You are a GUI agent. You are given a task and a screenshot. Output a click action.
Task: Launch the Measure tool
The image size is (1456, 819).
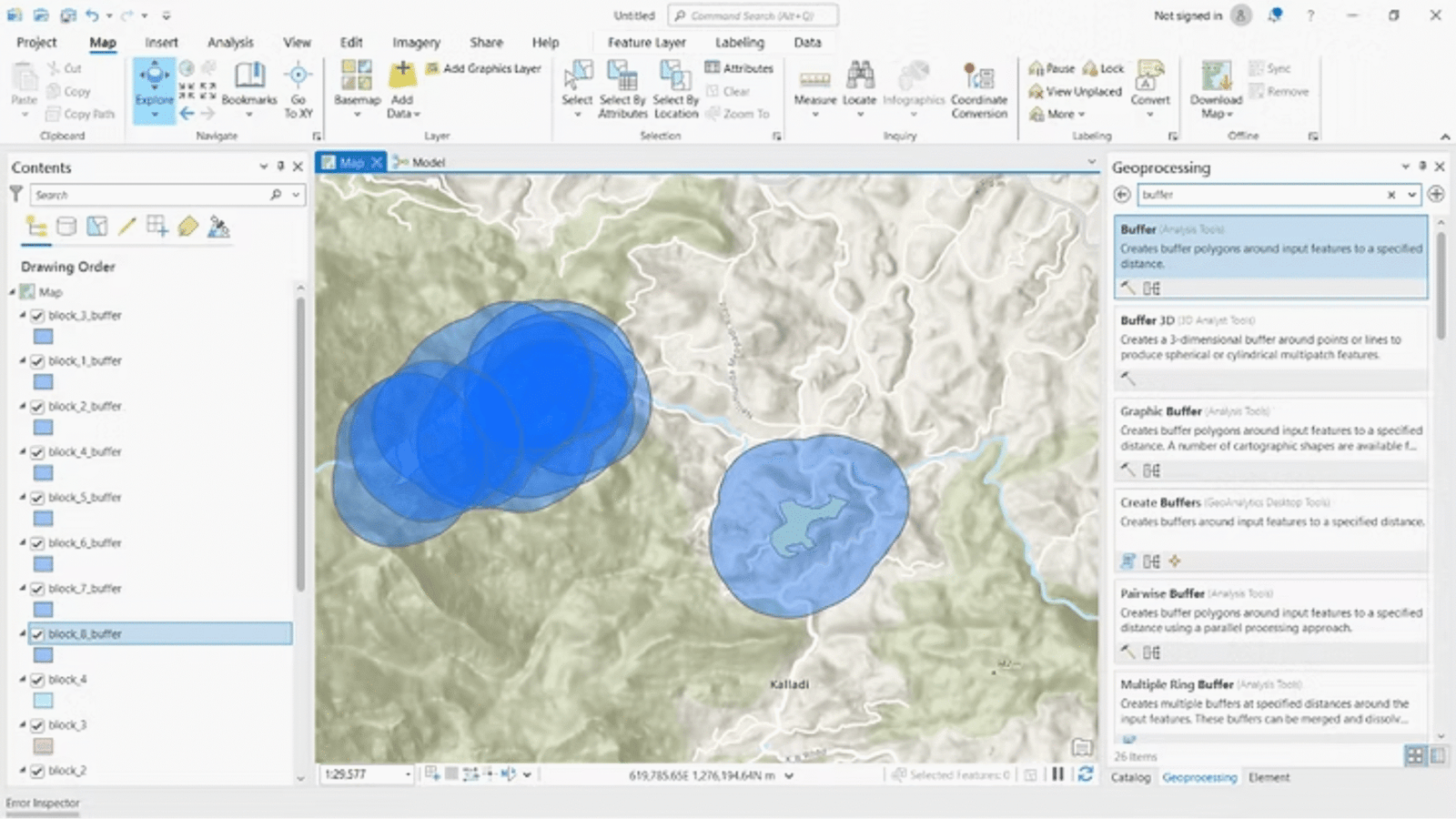point(815,86)
